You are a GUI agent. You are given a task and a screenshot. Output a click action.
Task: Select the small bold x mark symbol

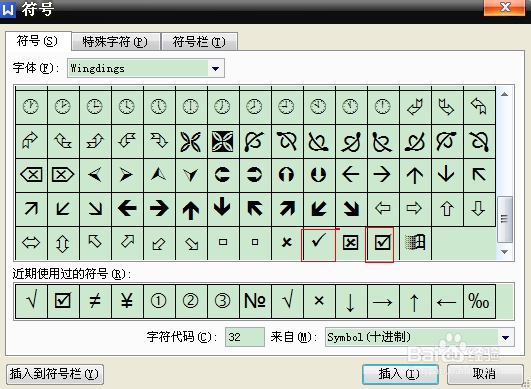pyautogui.click(x=287, y=243)
